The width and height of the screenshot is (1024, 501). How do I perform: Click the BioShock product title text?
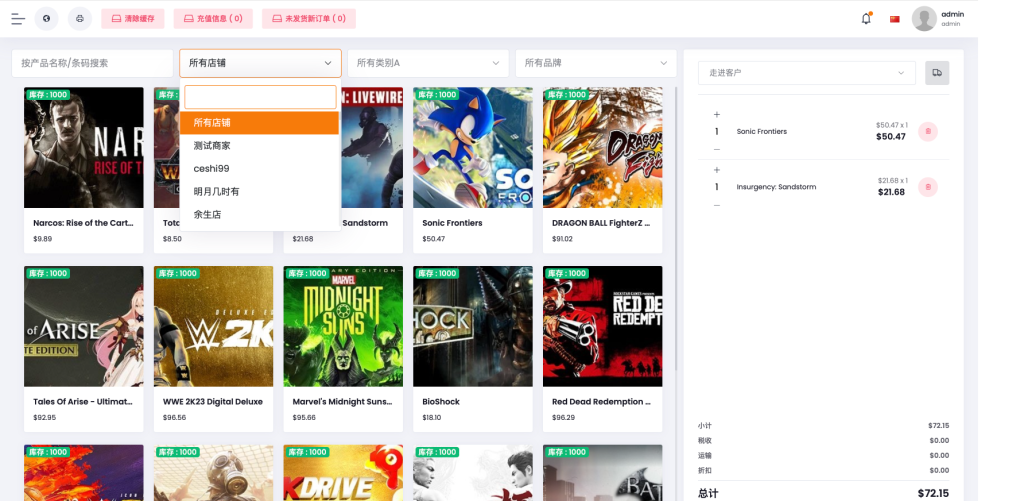[x=441, y=402]
